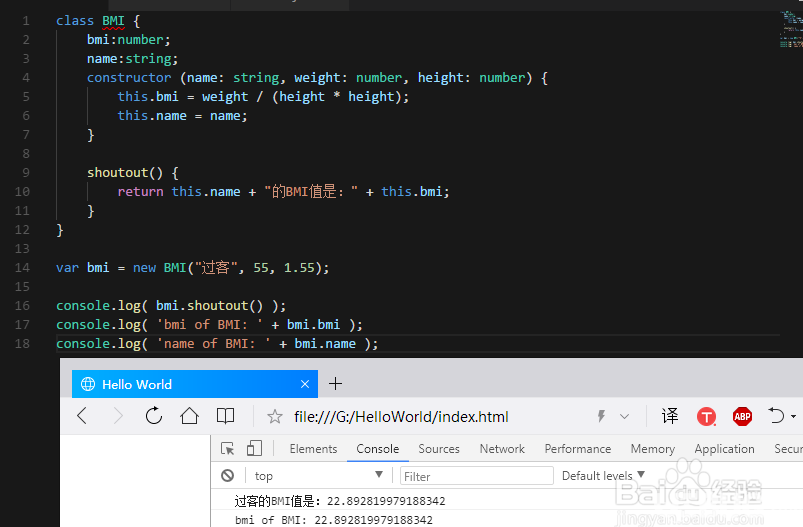The image size is (803, 527).
Task: Open the top context dropdown
Action: coord(319,476)
